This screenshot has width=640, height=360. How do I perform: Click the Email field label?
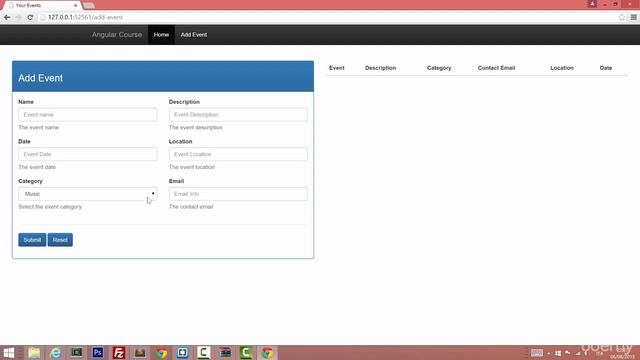click(176, 181)
